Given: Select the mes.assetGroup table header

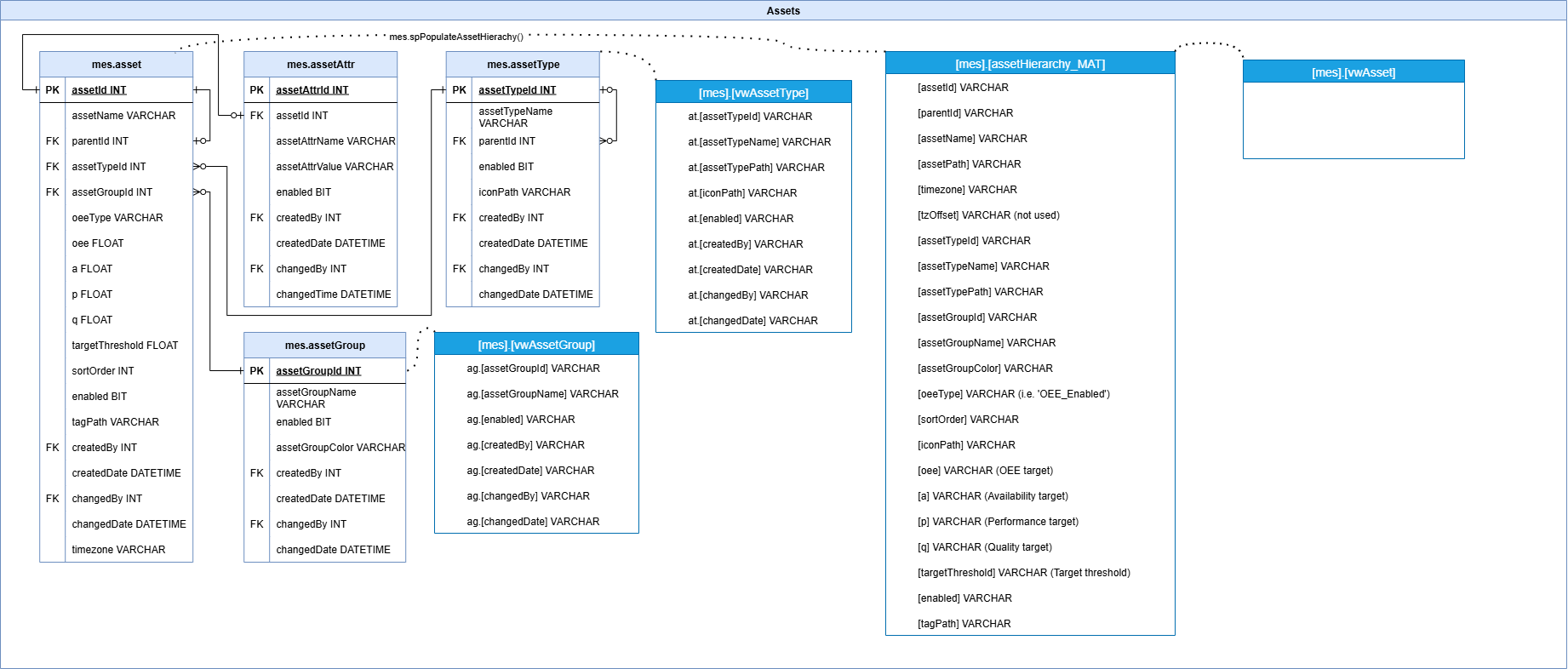Looking at the screenshot, I should tap(325, 346).
